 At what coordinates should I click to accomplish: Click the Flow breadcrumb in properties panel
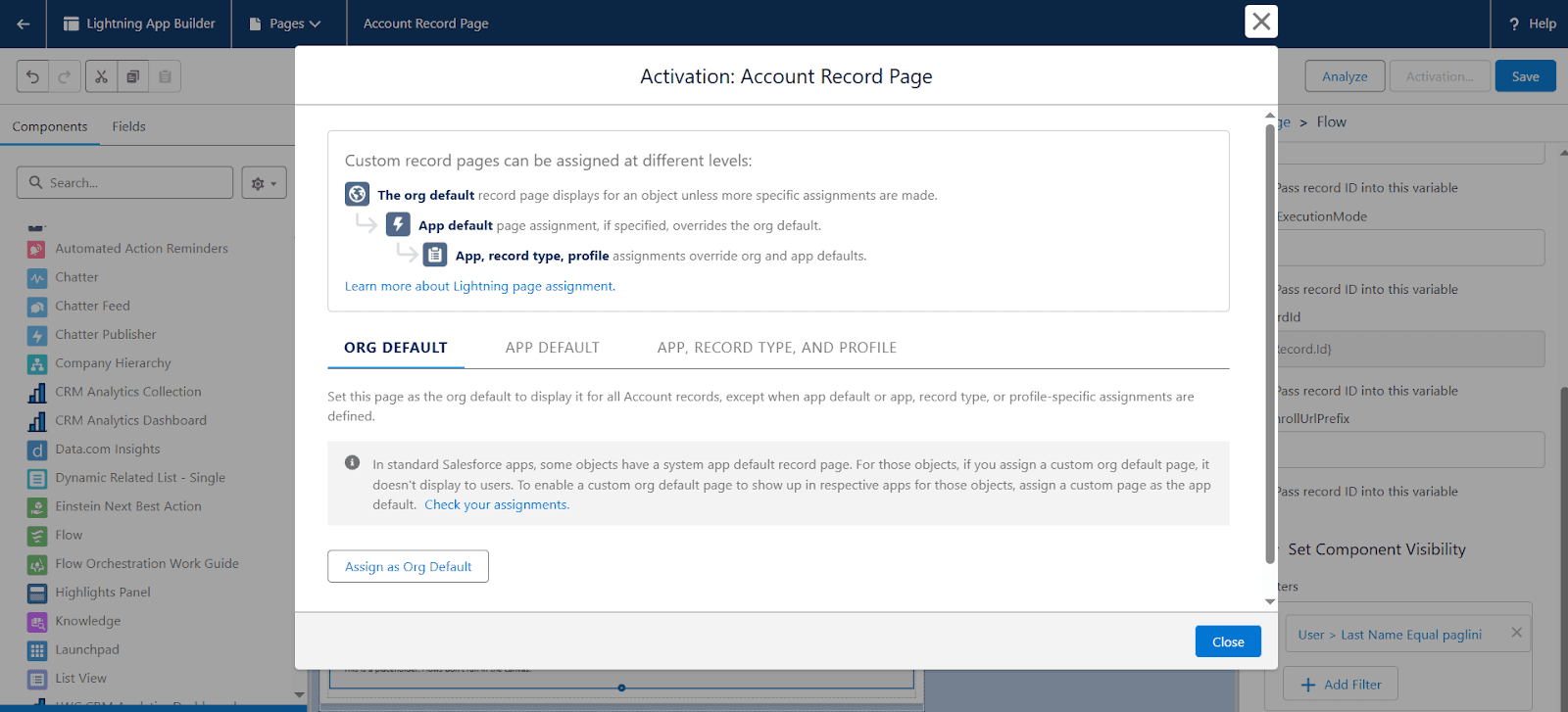[1332, 121]
